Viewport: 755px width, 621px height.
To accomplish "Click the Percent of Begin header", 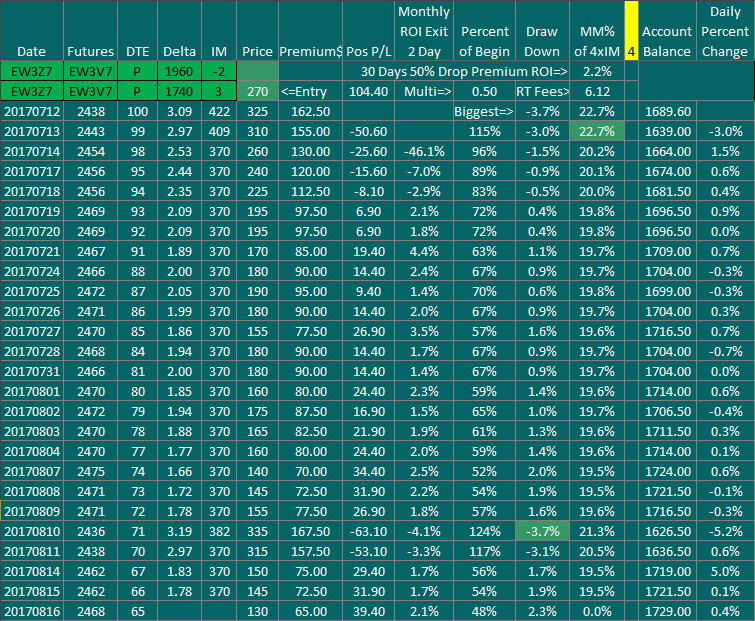I will tap(484, 31).
